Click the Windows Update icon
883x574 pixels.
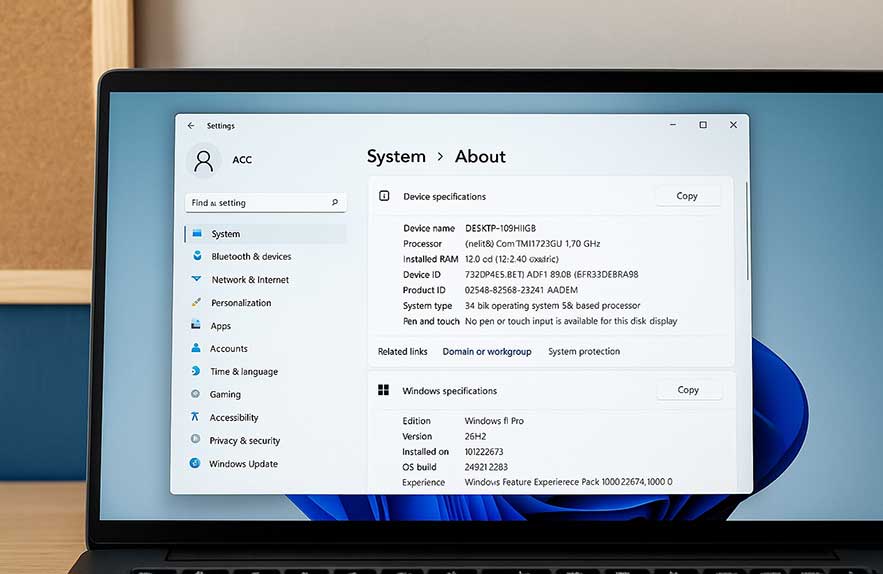pyautogui.click(x=195, y=463)
